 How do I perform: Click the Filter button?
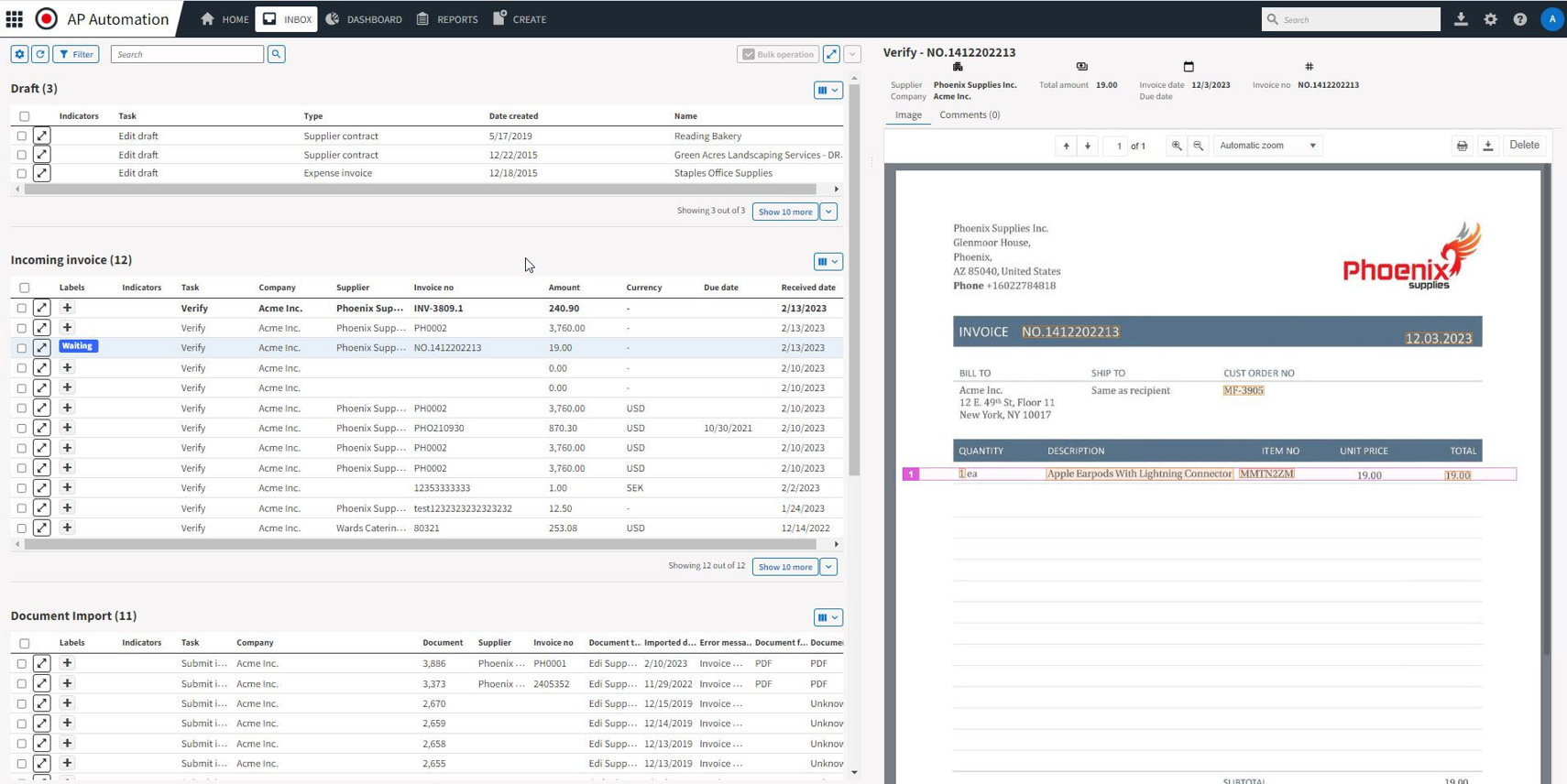tap(76, 54)
